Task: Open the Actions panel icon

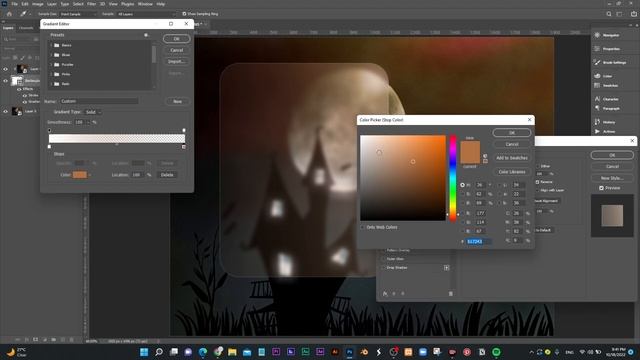Action: tap(597, 131)
